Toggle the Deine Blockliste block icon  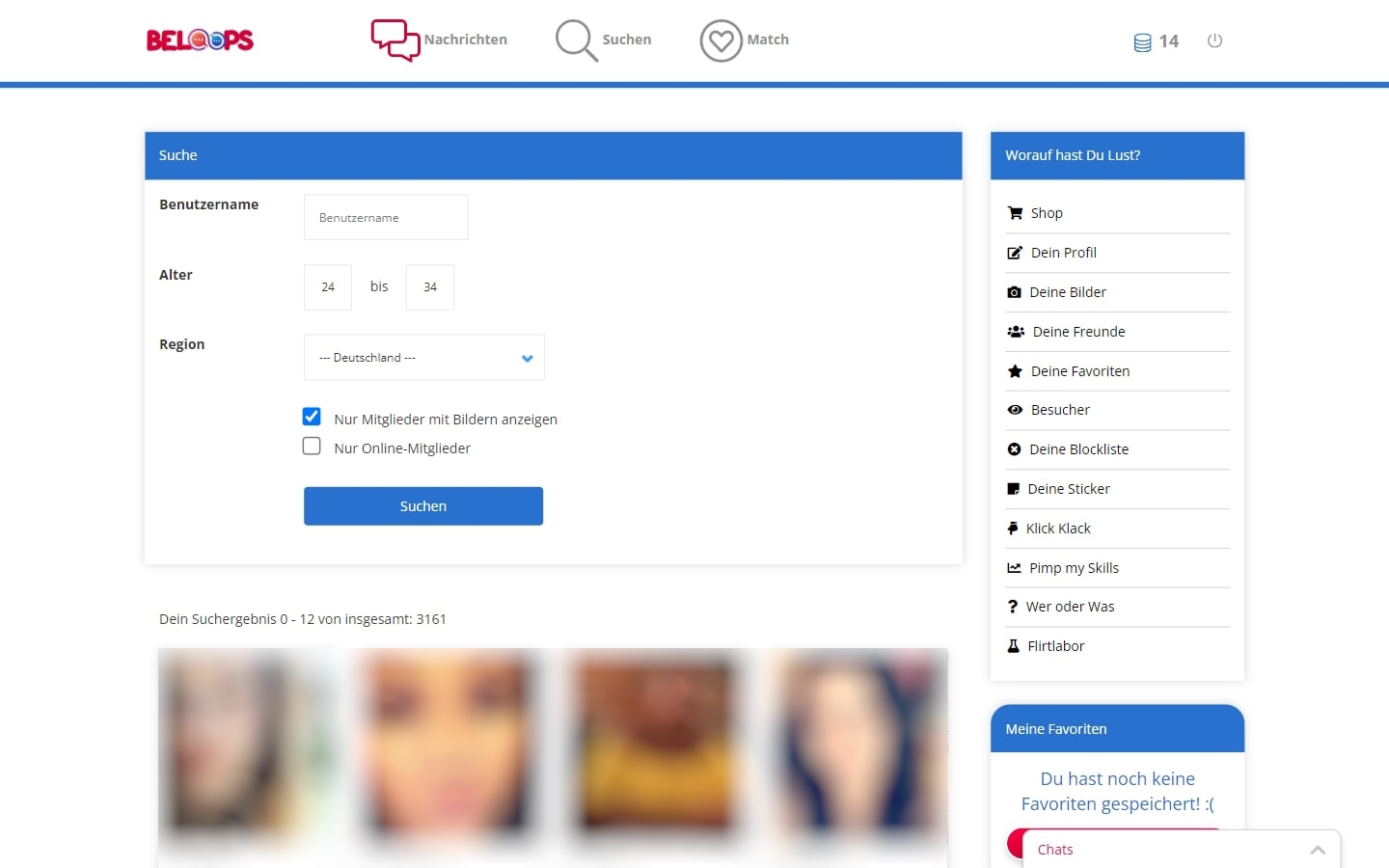tap(1015, 448)
